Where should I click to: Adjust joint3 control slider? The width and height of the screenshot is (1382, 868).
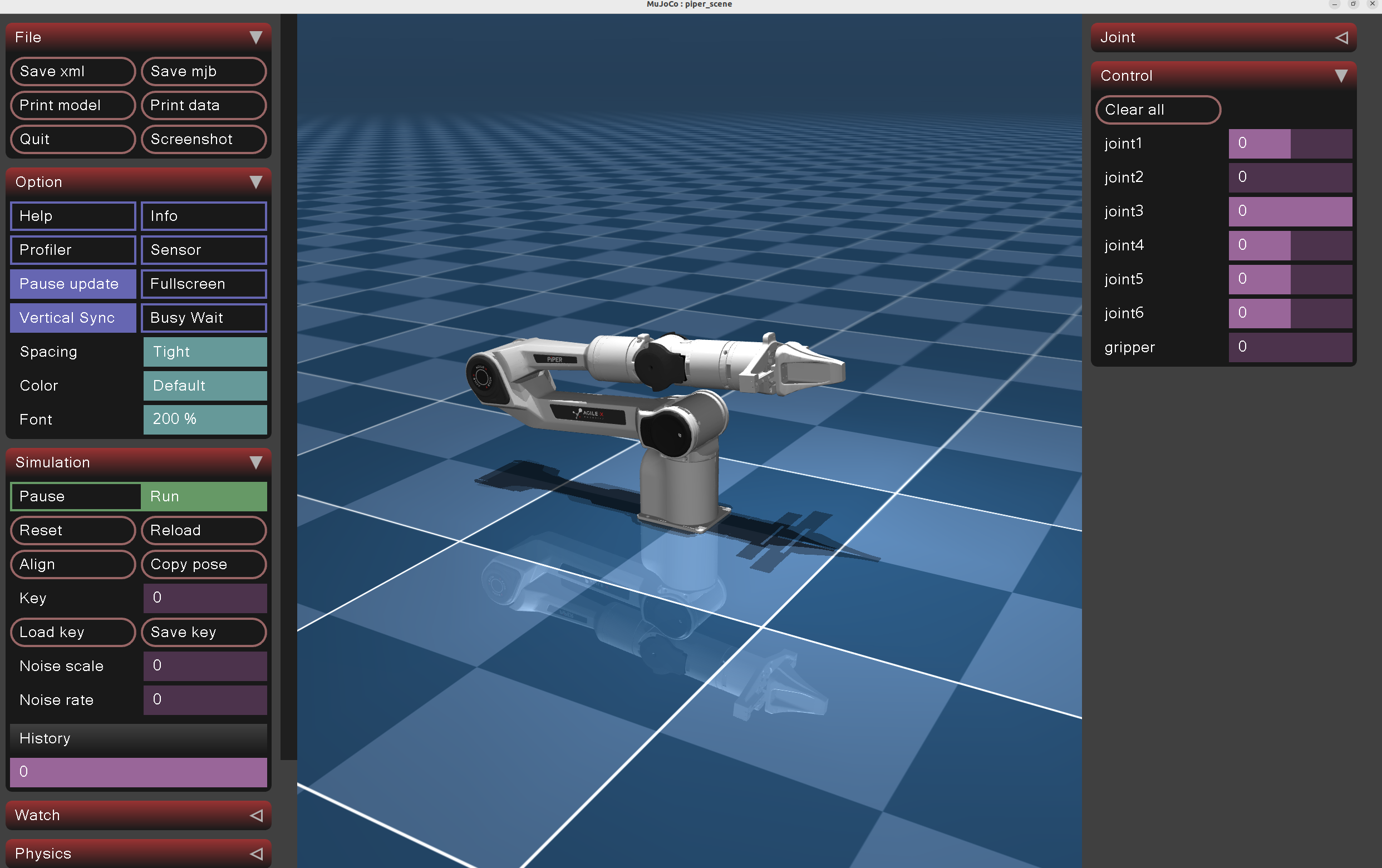pyautogui.click(x=1290, y=211)
